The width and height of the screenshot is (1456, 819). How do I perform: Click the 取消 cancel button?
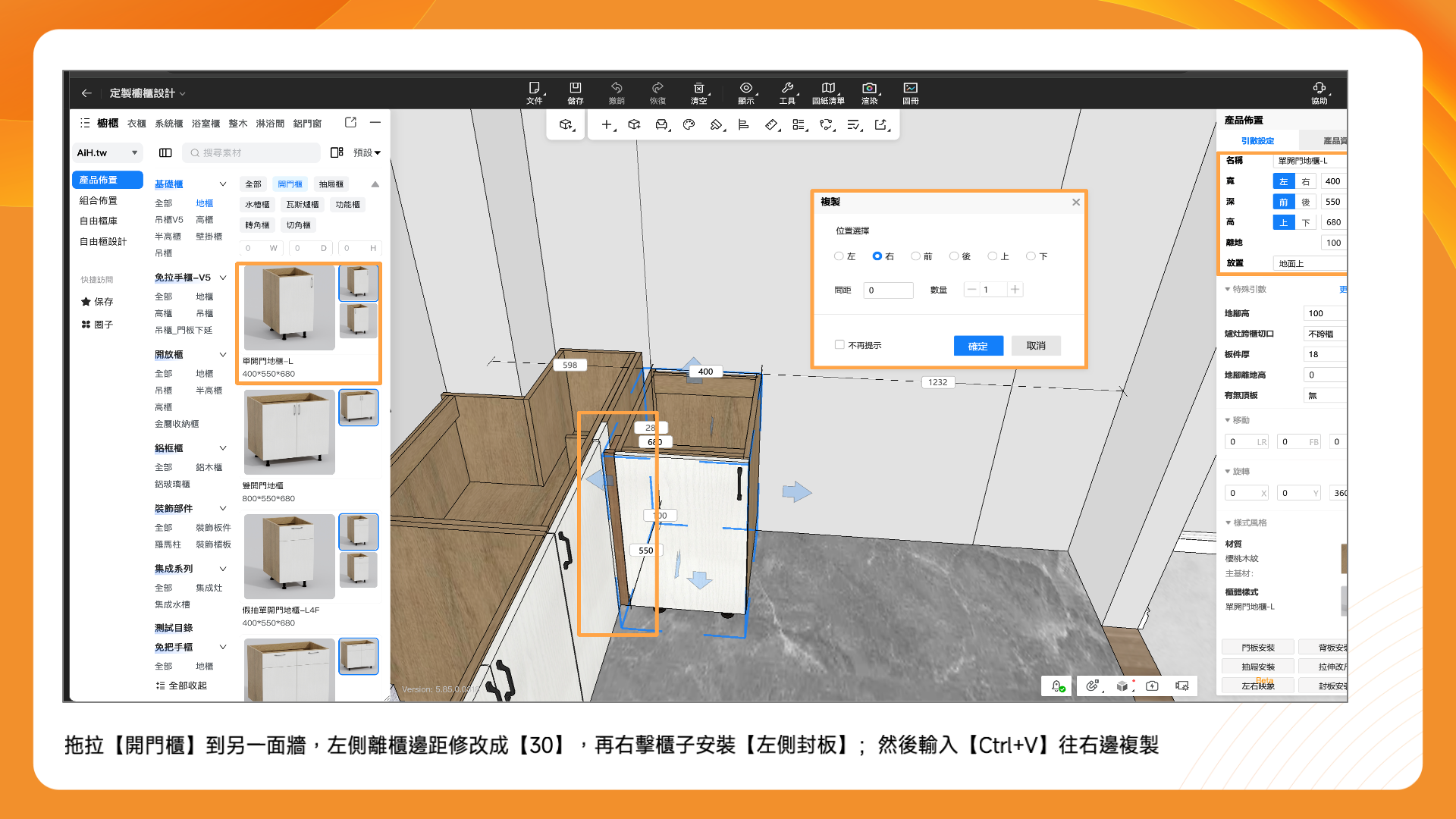click(x=1035, y=346)
